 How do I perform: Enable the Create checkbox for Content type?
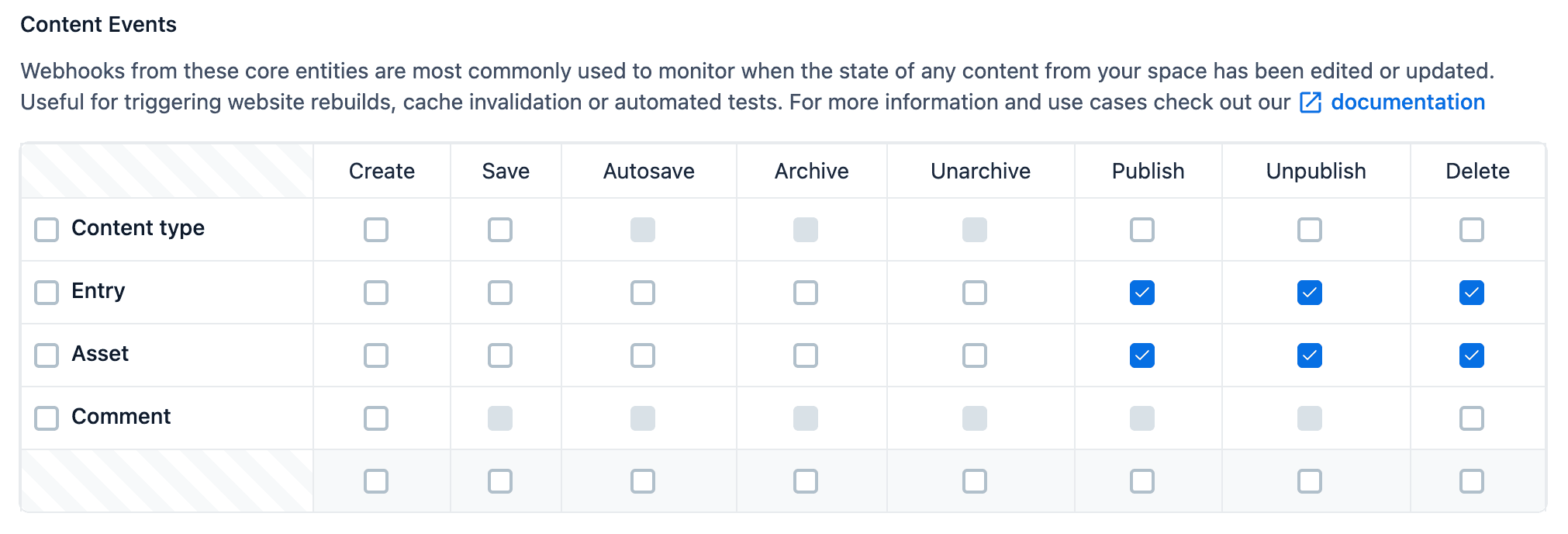click(377, 230)
